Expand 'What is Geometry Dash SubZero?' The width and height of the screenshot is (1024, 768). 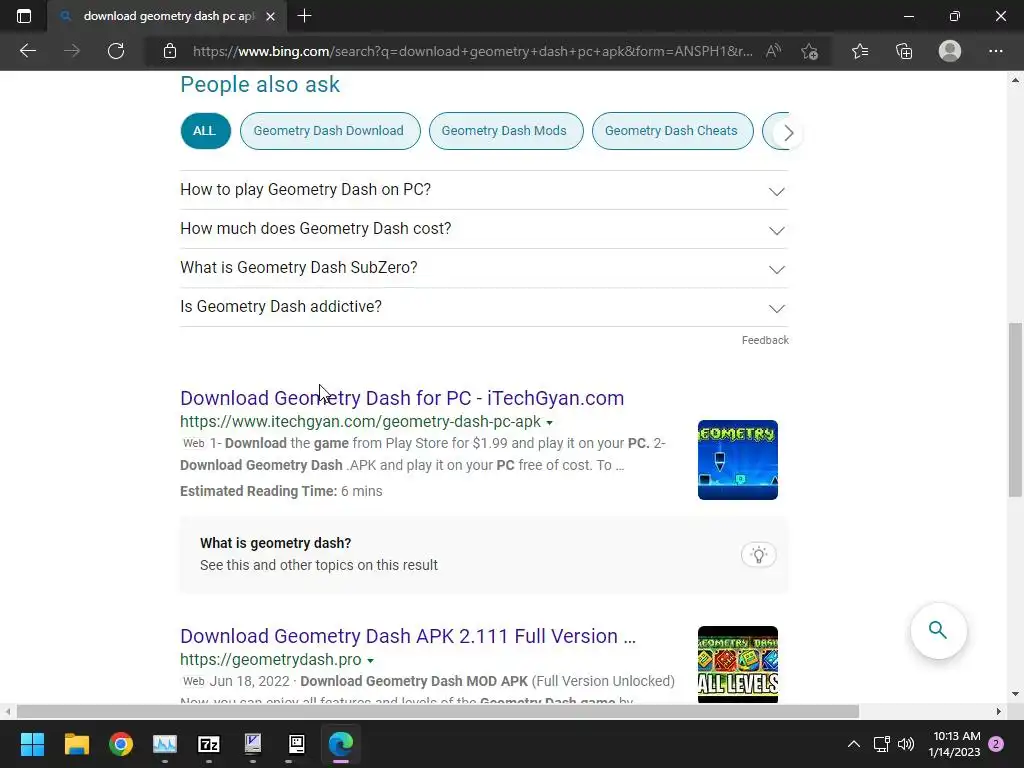coord(484,268)
